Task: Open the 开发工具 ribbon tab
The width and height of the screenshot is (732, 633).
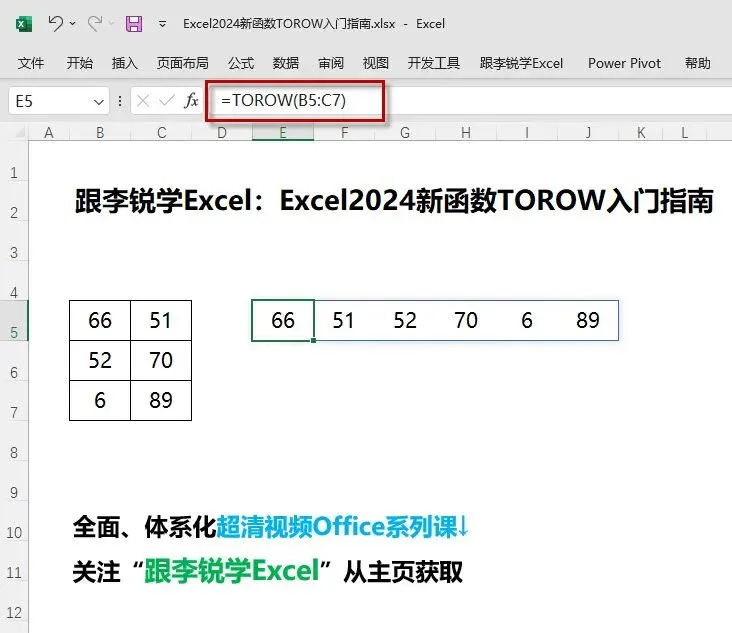Action: (x=434, y=63)
